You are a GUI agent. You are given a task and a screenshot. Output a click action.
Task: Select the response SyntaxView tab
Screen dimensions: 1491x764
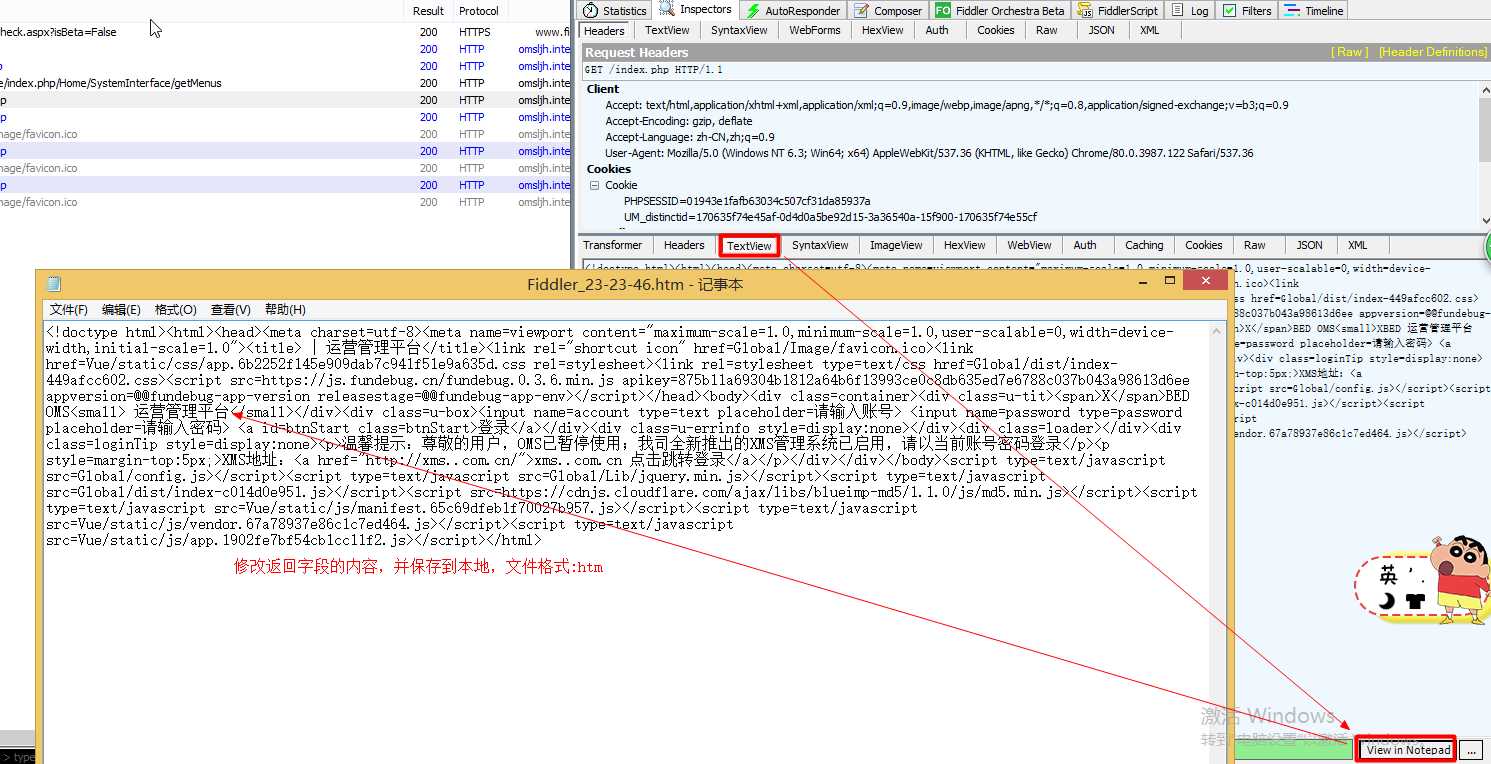pyautogui.click(x=820, y=245)
